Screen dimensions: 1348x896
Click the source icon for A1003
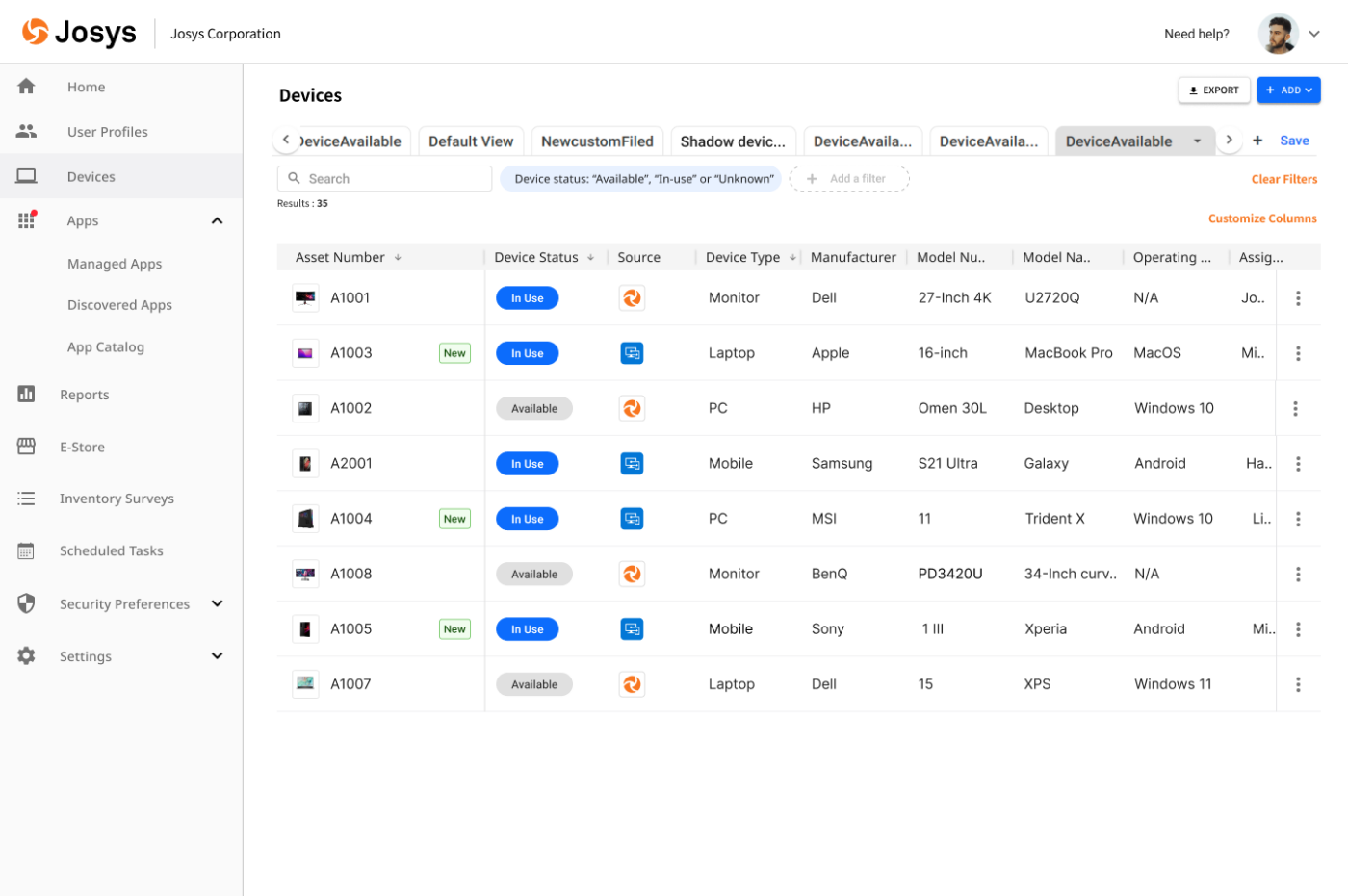(x=632, y=353)
